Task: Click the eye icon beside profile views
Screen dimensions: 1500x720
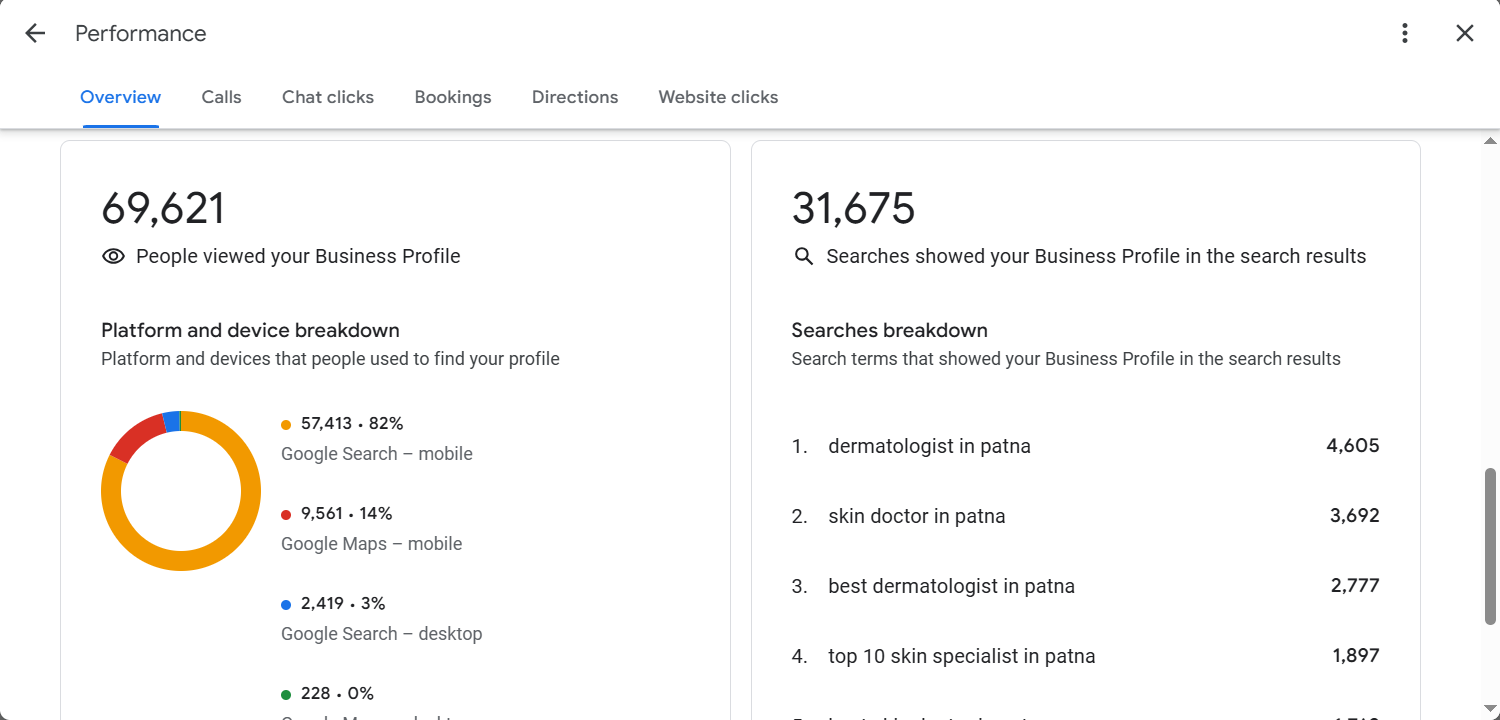Action: (113, 257)
